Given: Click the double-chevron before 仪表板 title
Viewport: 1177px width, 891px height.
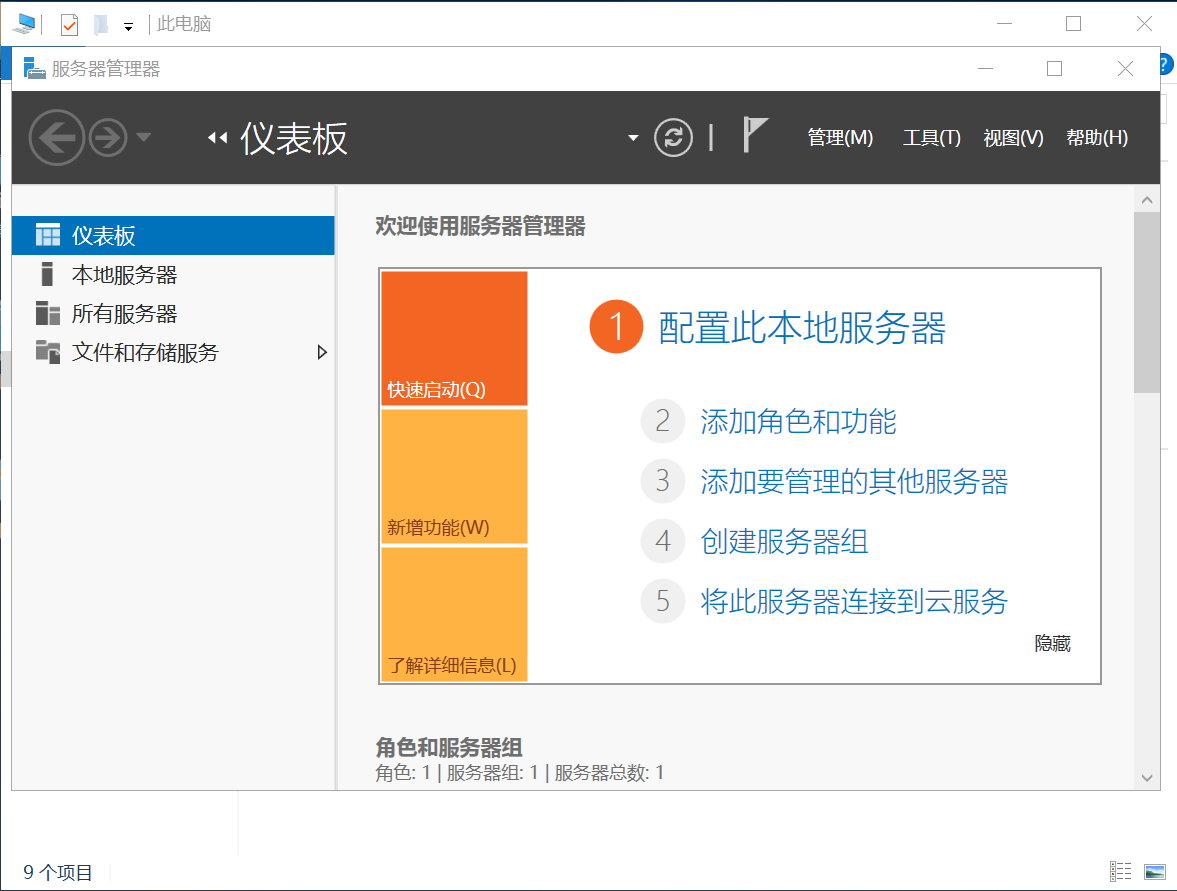Looking at the screenshot, I should (x=218, y=138).
